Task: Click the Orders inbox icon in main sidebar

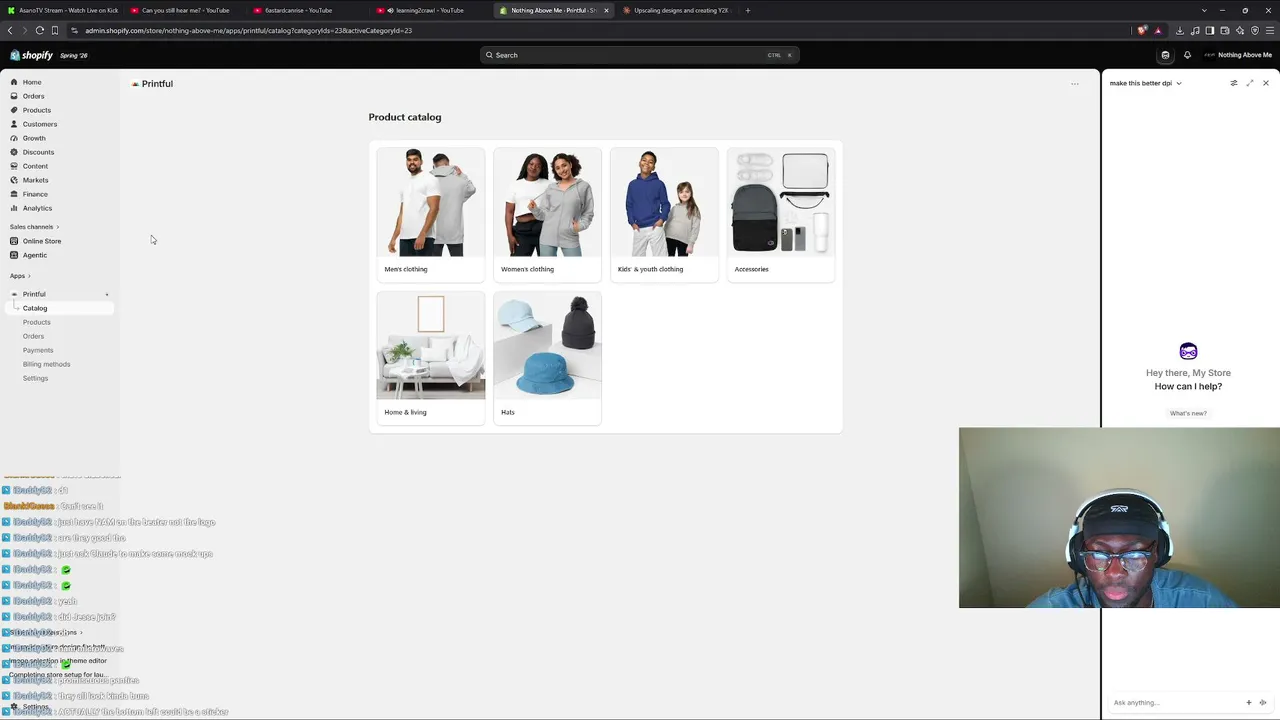Action: coord(14,96)
